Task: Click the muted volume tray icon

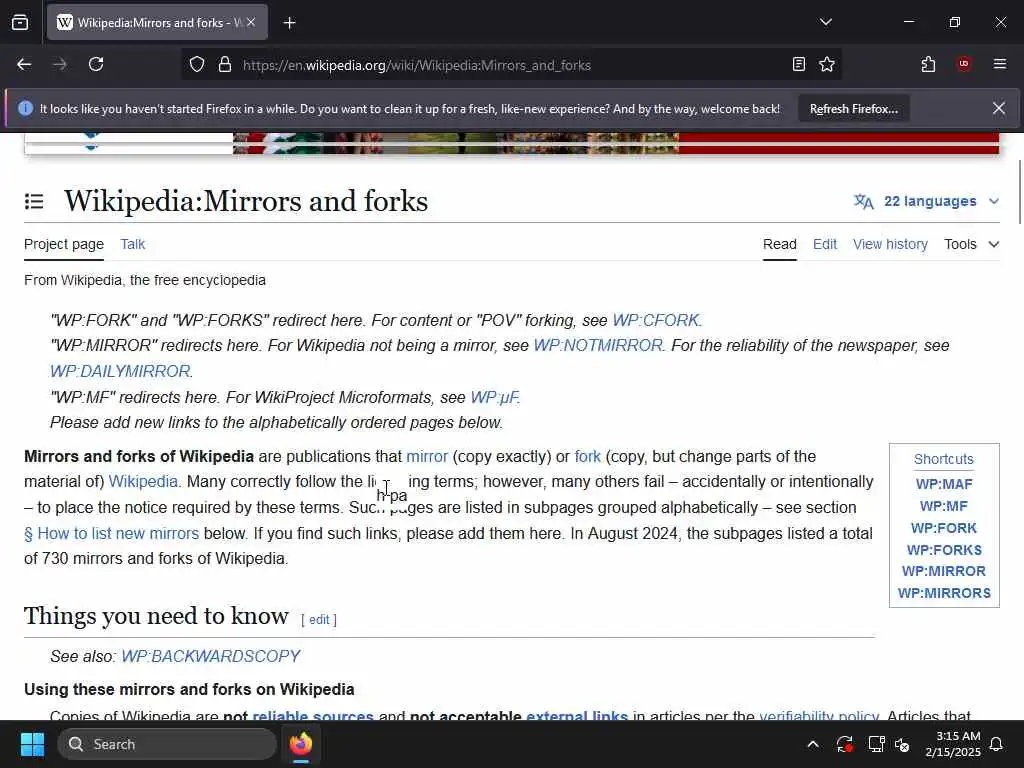Action: pos(903,744)
